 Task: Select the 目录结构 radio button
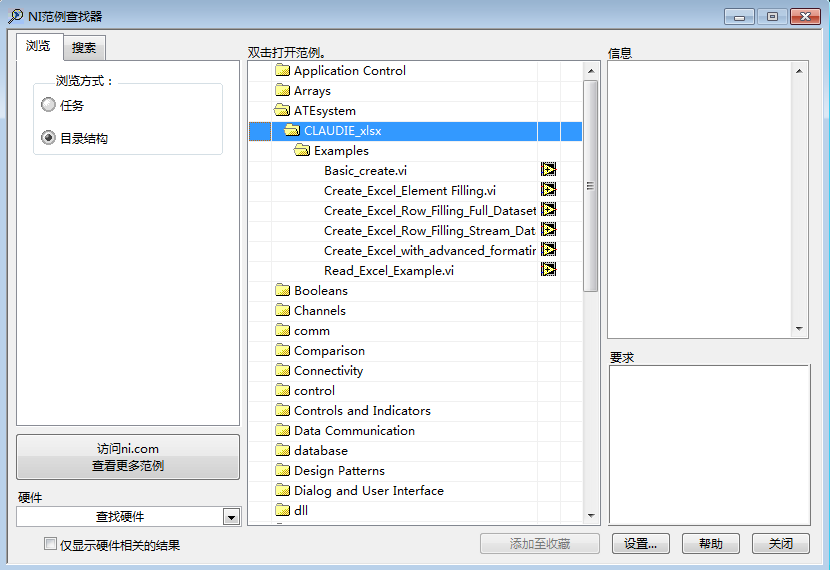tap(48, 138)
